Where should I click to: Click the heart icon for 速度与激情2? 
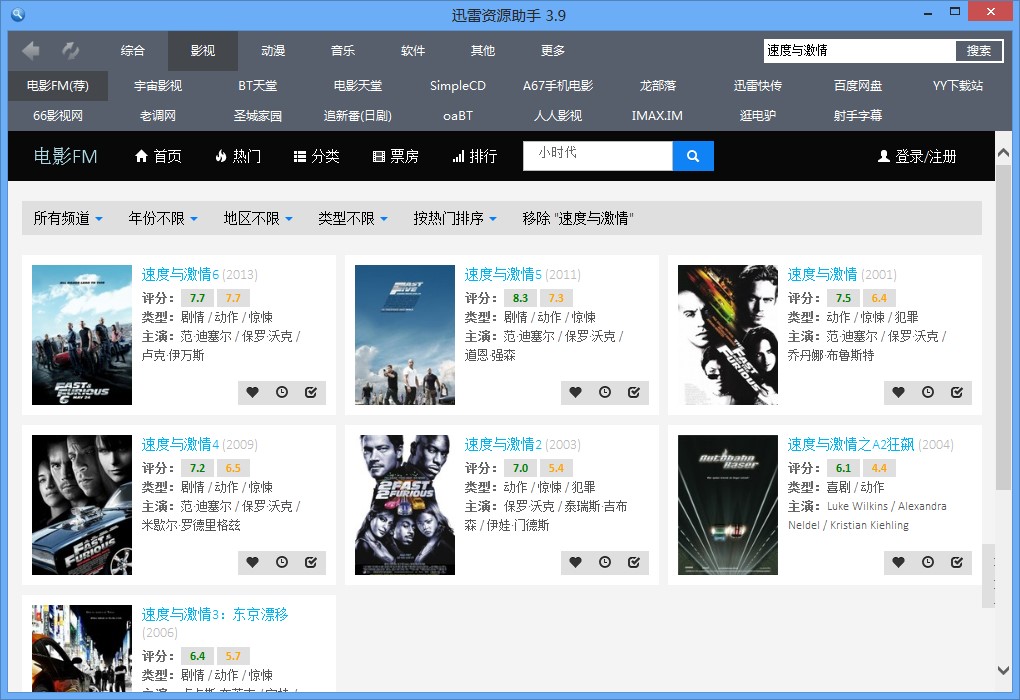[575, 563]
